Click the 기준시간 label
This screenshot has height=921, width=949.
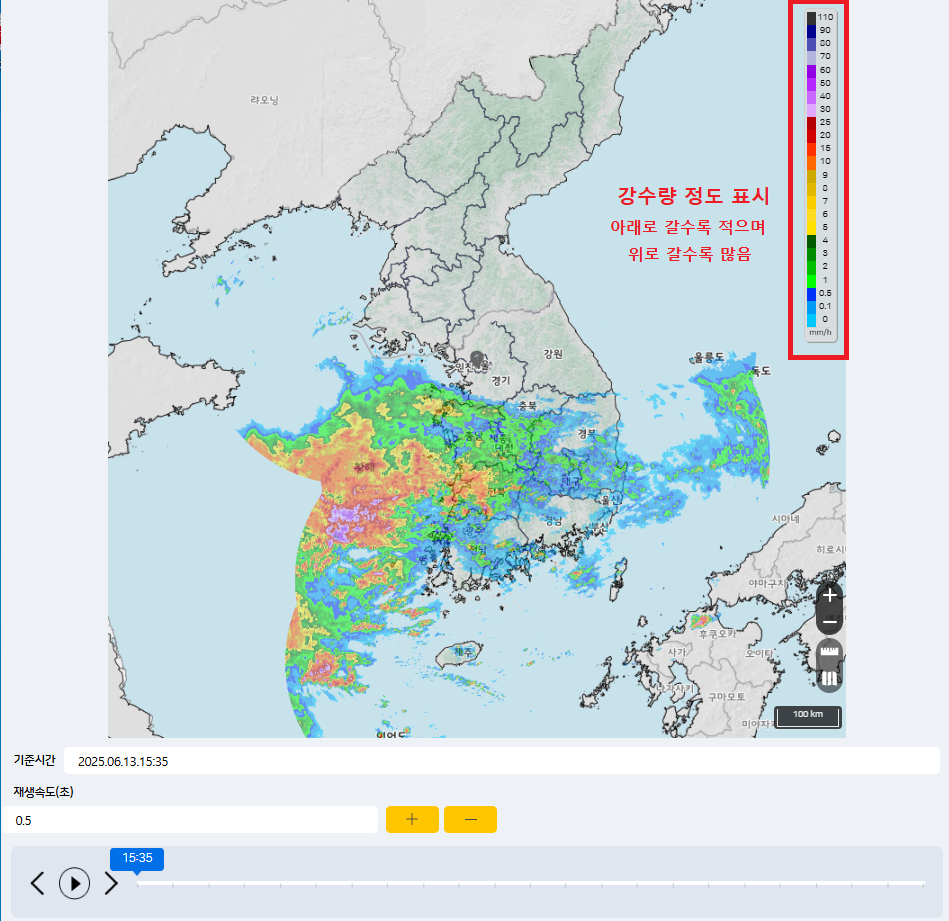click(x=34, y=760)
